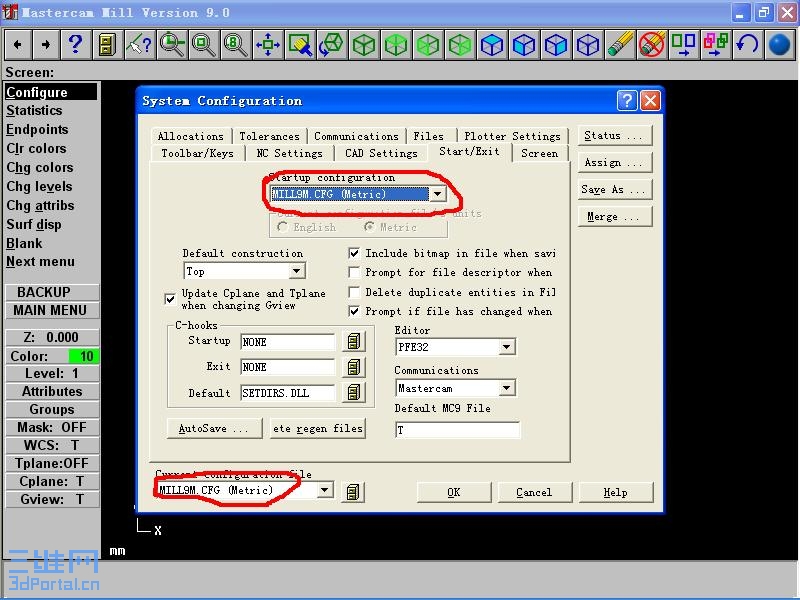Click the Mirror transform toolbar icon
Image resolution: width=800 pixels, height=600 pixels.
[684, 45]
